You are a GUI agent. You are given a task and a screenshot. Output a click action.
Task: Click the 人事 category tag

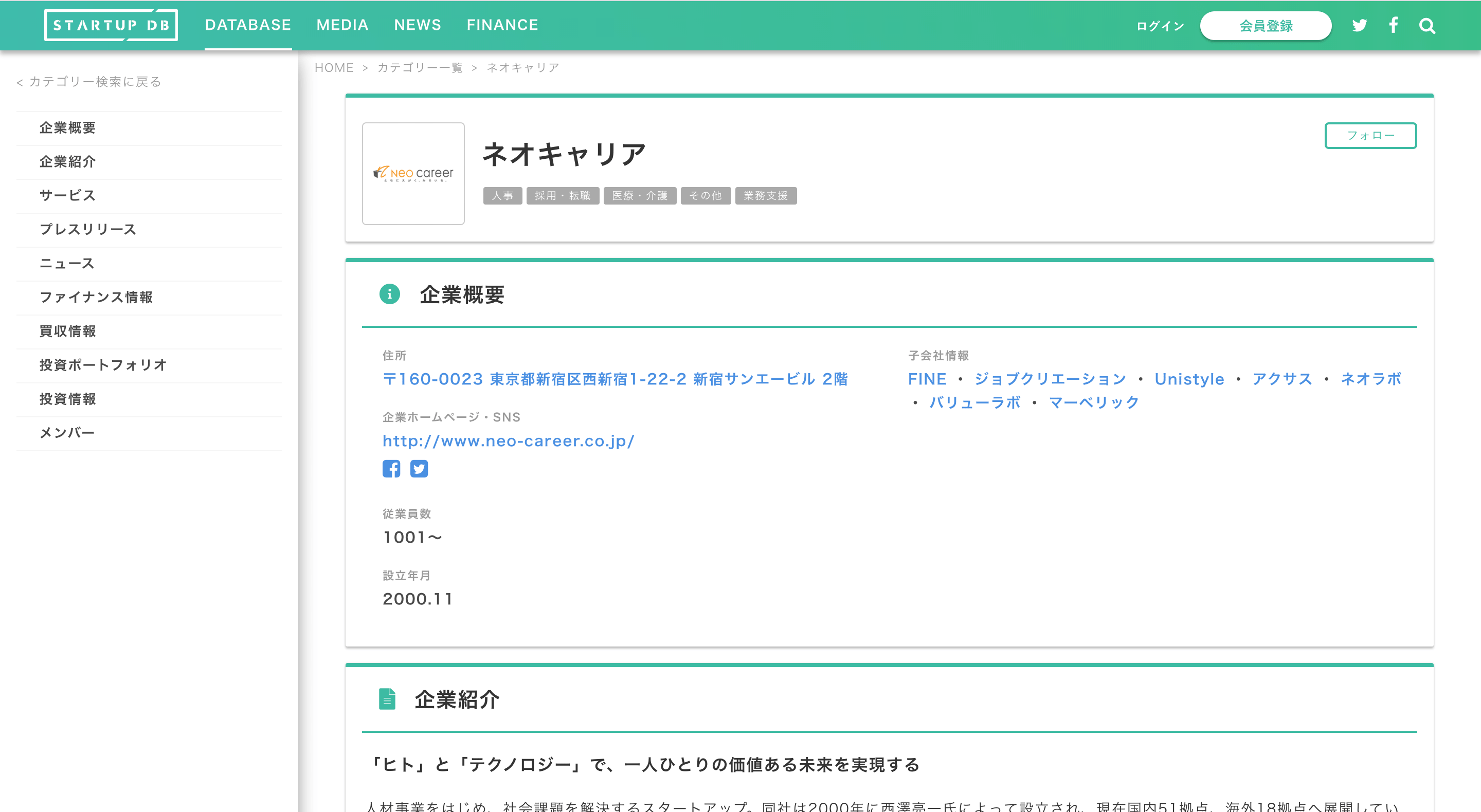point(502,196)
